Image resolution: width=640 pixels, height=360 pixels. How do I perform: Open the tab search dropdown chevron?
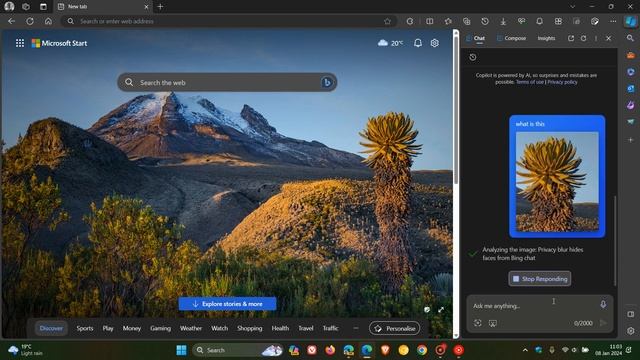pyautogui.click(x=573, y=7)
